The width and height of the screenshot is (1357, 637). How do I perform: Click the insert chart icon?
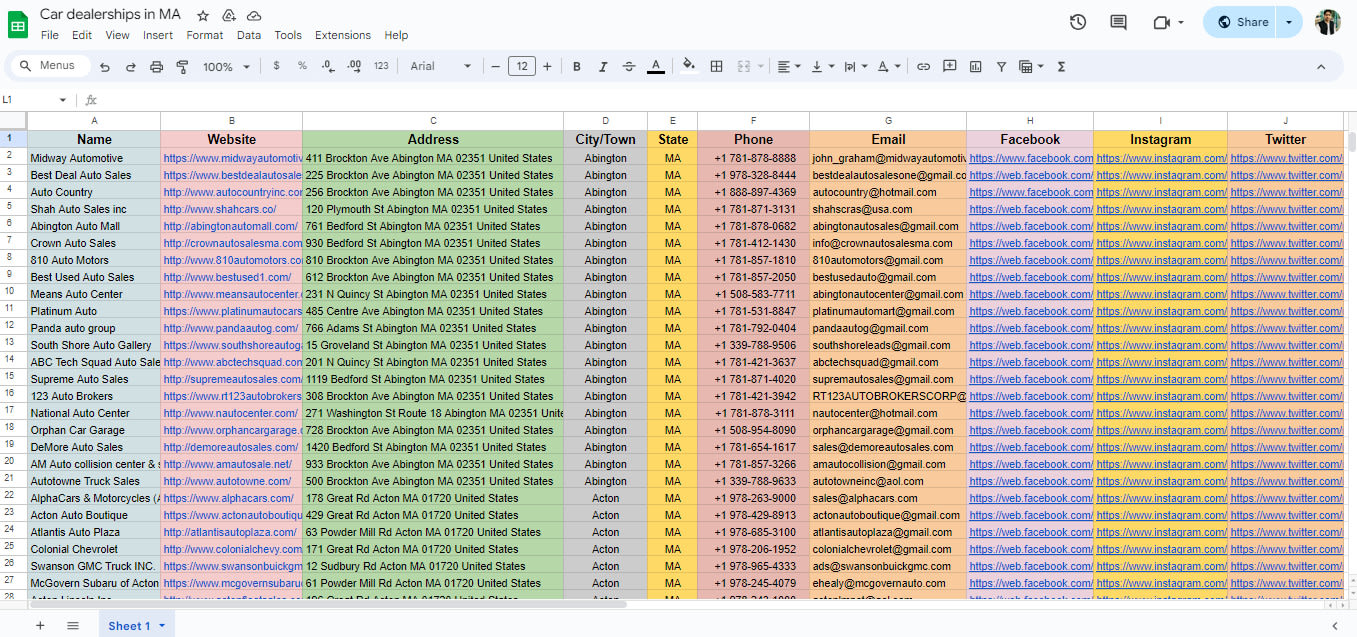tap(975, 67)
